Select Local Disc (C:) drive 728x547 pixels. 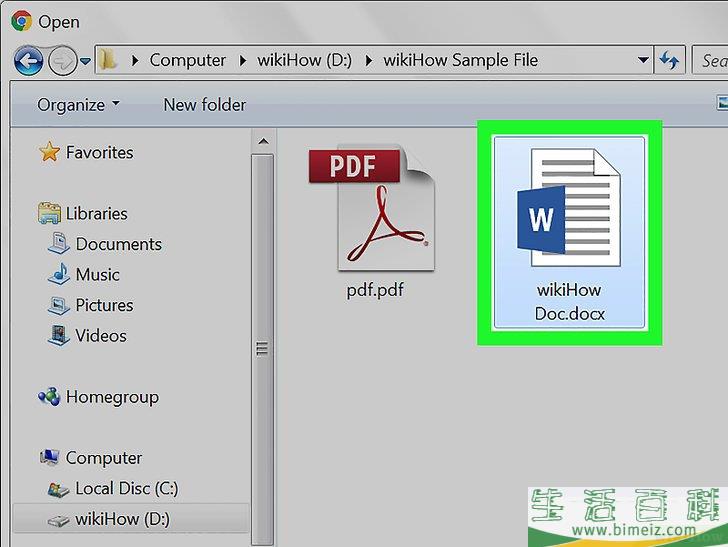tap(126, 489)
